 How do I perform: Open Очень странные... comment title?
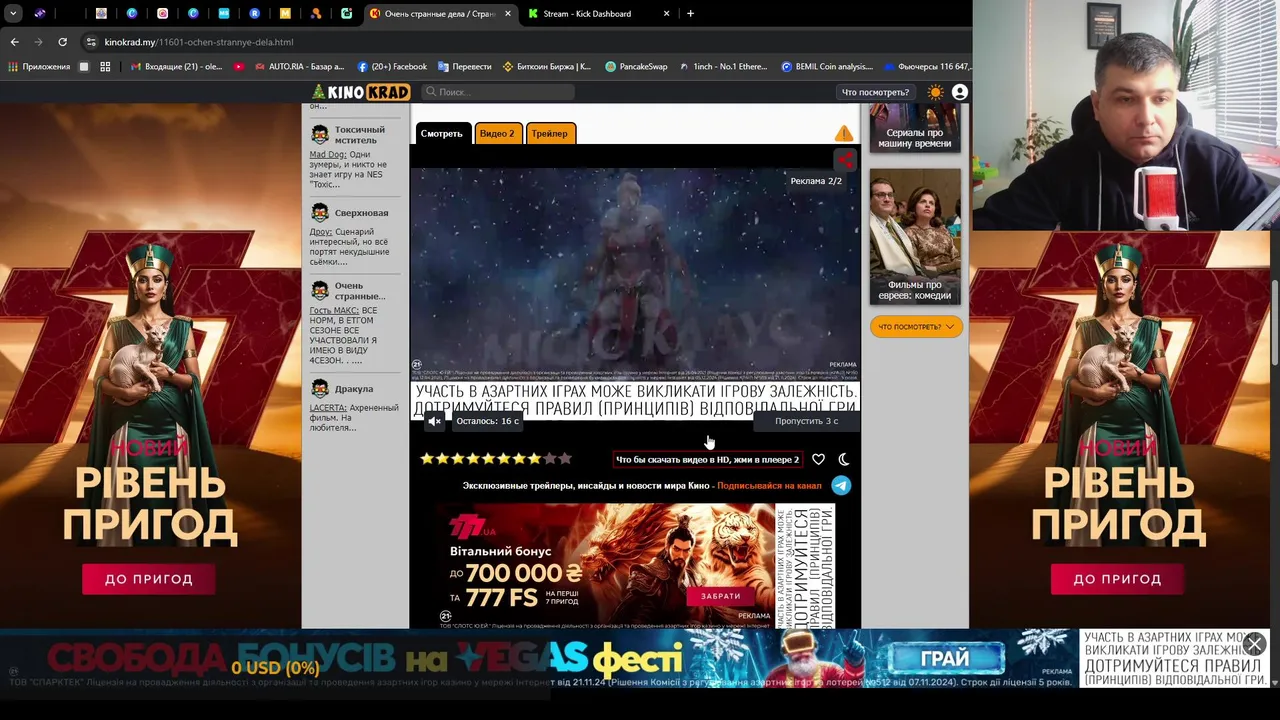pyautogui.click(x=360, y=291)
